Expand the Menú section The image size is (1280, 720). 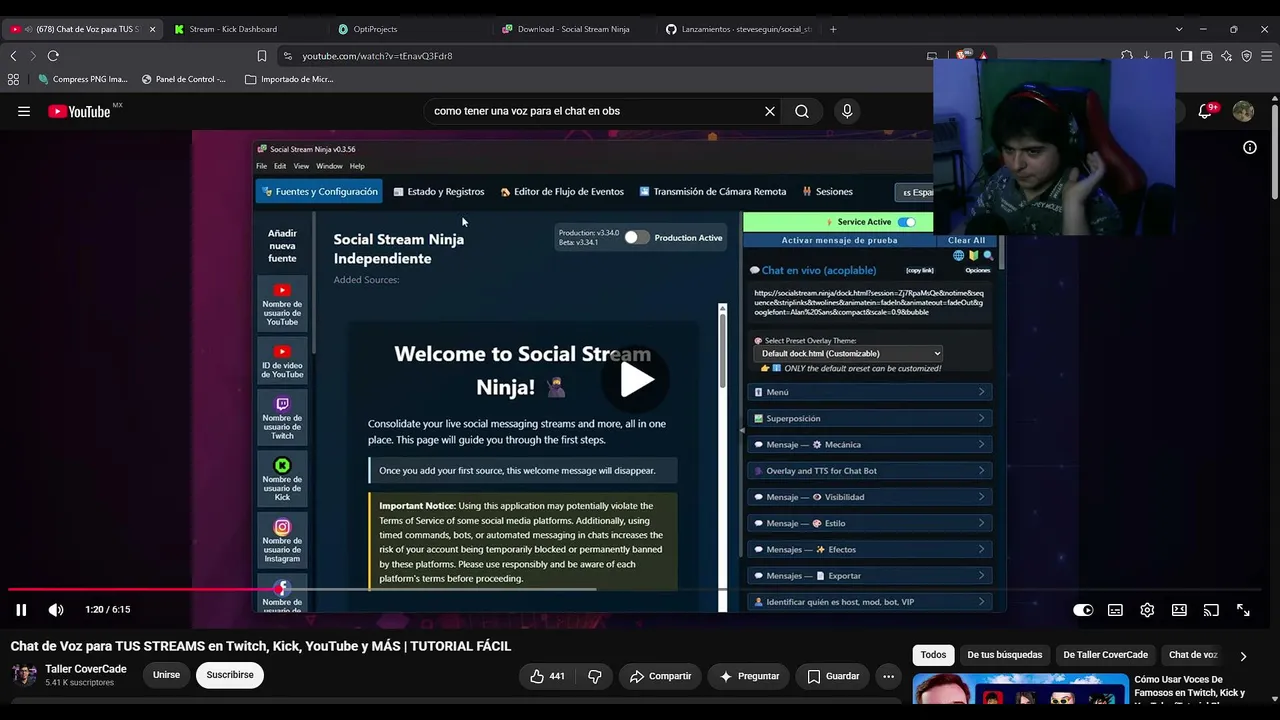869,392
